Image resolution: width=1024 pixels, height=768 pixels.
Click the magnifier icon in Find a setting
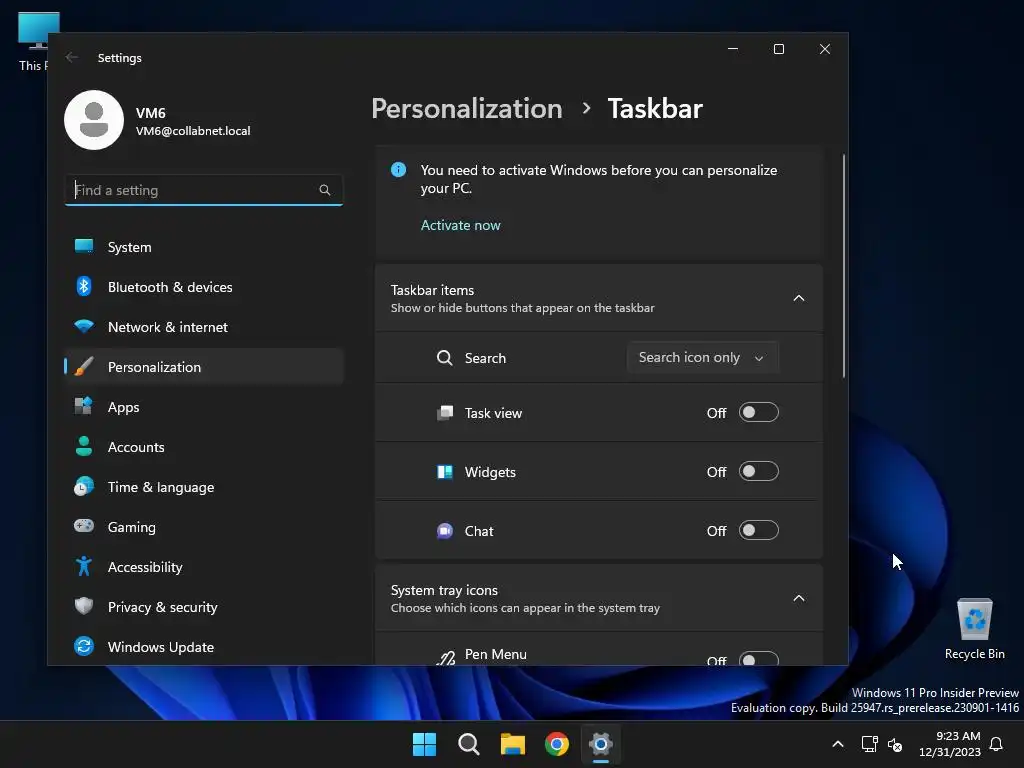point(325,190)
